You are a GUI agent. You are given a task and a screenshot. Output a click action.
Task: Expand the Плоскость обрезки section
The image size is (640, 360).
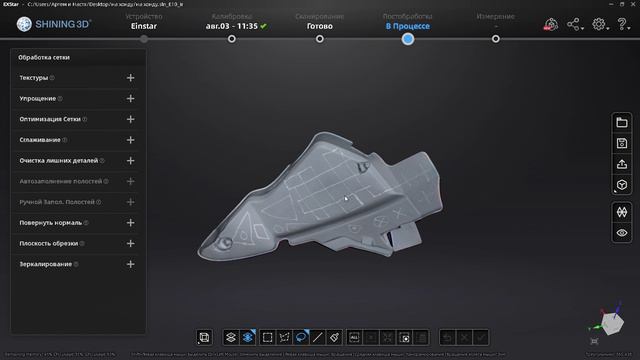click(x=130, y=244)
